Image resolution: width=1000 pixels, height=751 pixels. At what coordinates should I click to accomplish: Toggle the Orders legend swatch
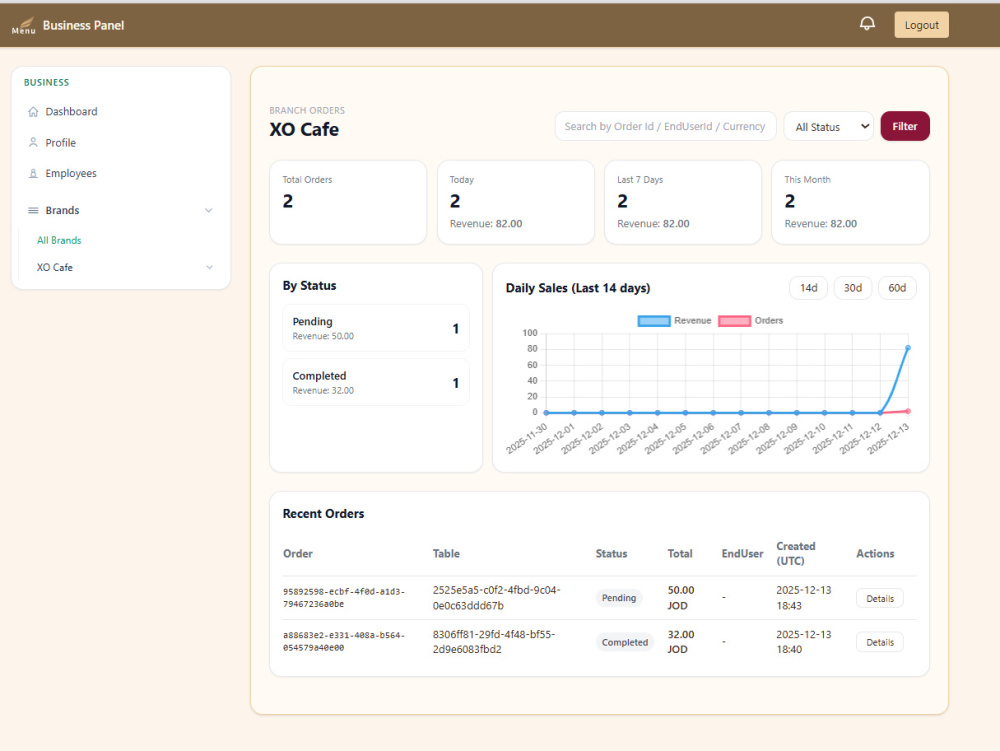[734, 321]
